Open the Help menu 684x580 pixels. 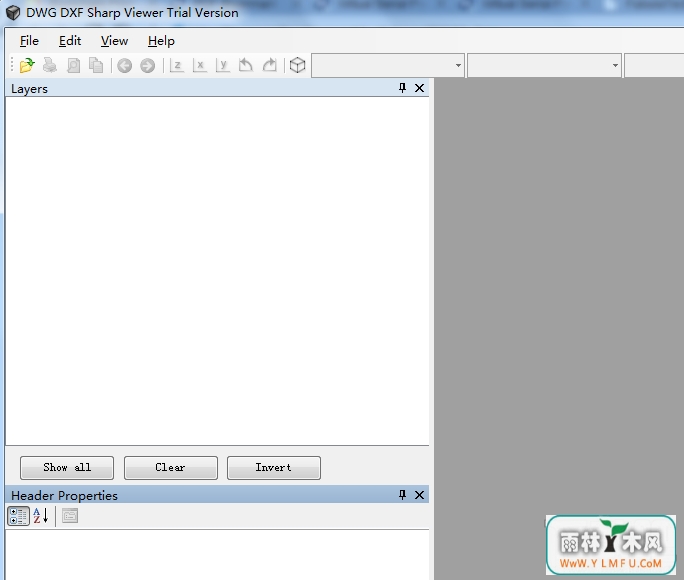pos(161,41)
